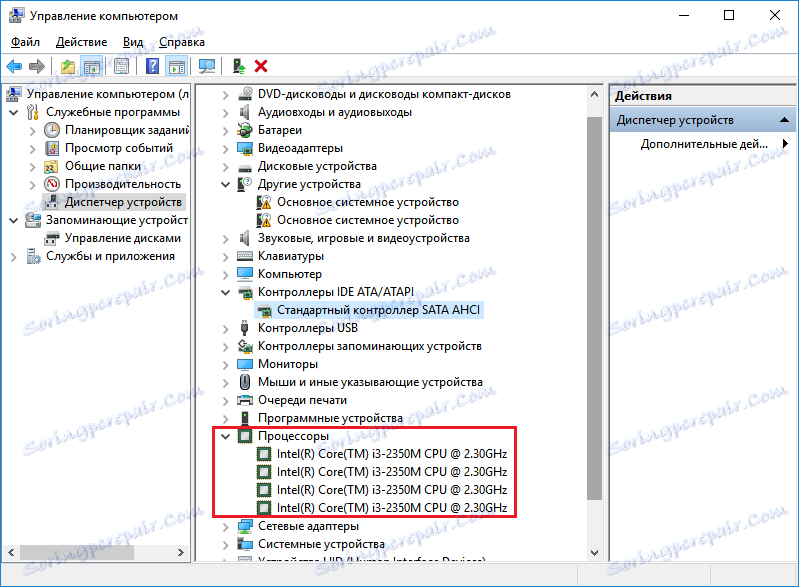Expand DVD-дисководы и дисководы компакт-дисков node
The height and width of the screenshot is (587, 799).
click(x=226, y=95)
